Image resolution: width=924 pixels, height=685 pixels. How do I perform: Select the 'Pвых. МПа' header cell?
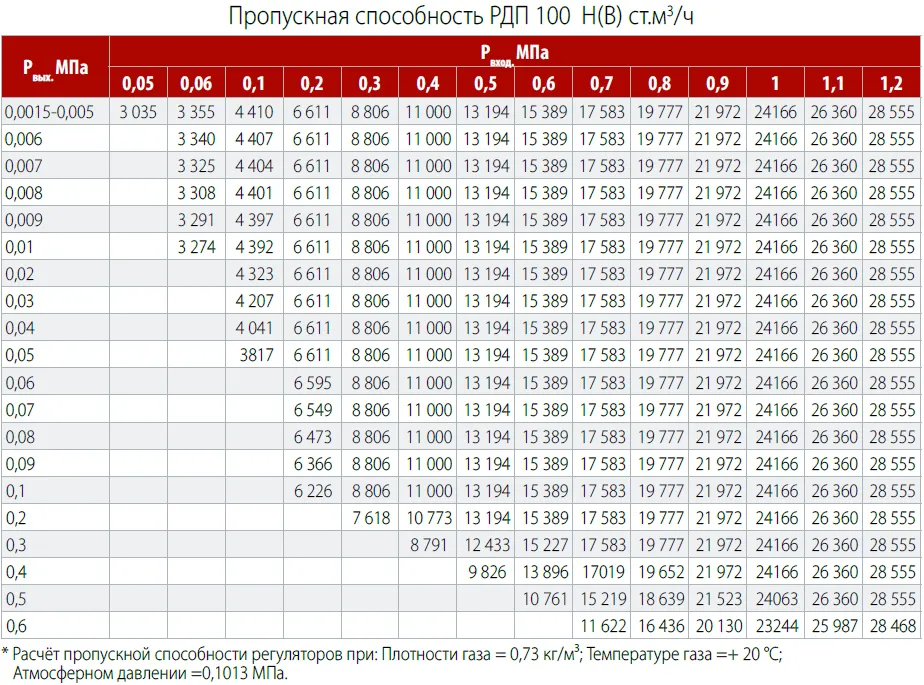pos(55,67)
